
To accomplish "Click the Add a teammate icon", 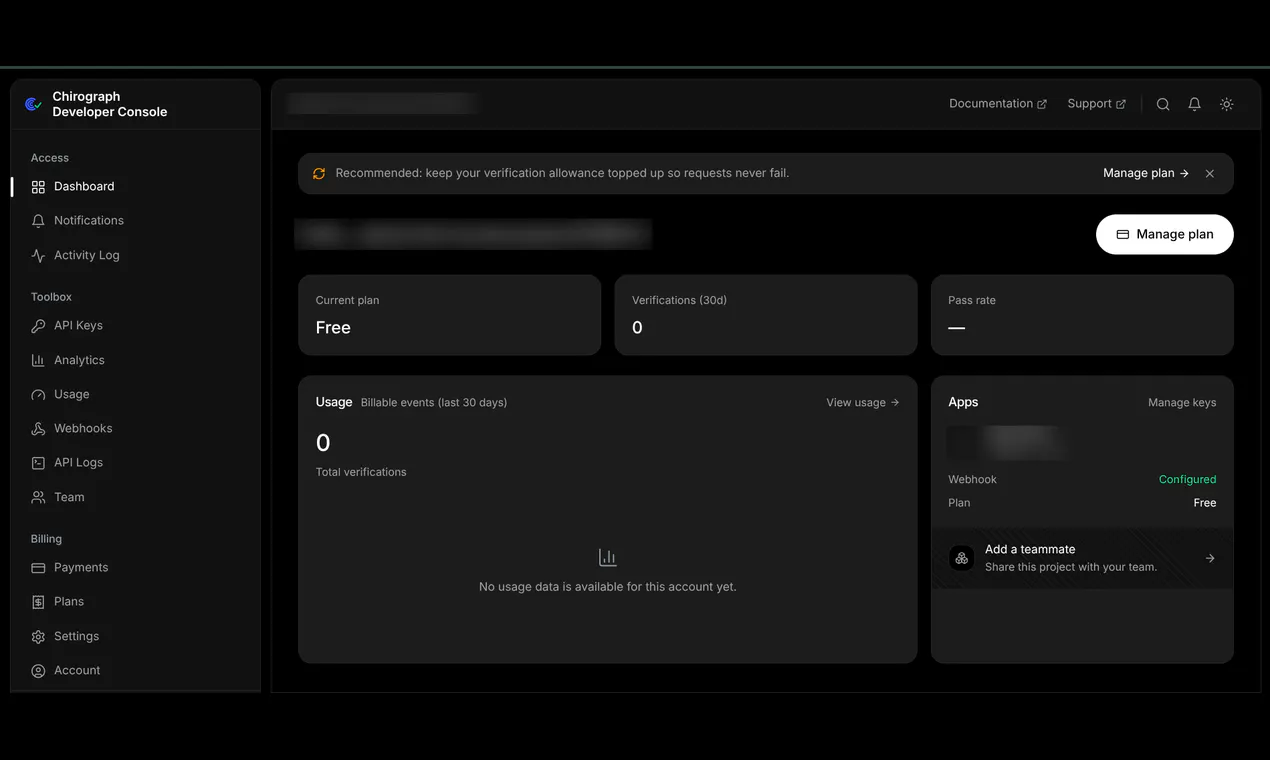I will pyautogui.click(x=961, y=558).
